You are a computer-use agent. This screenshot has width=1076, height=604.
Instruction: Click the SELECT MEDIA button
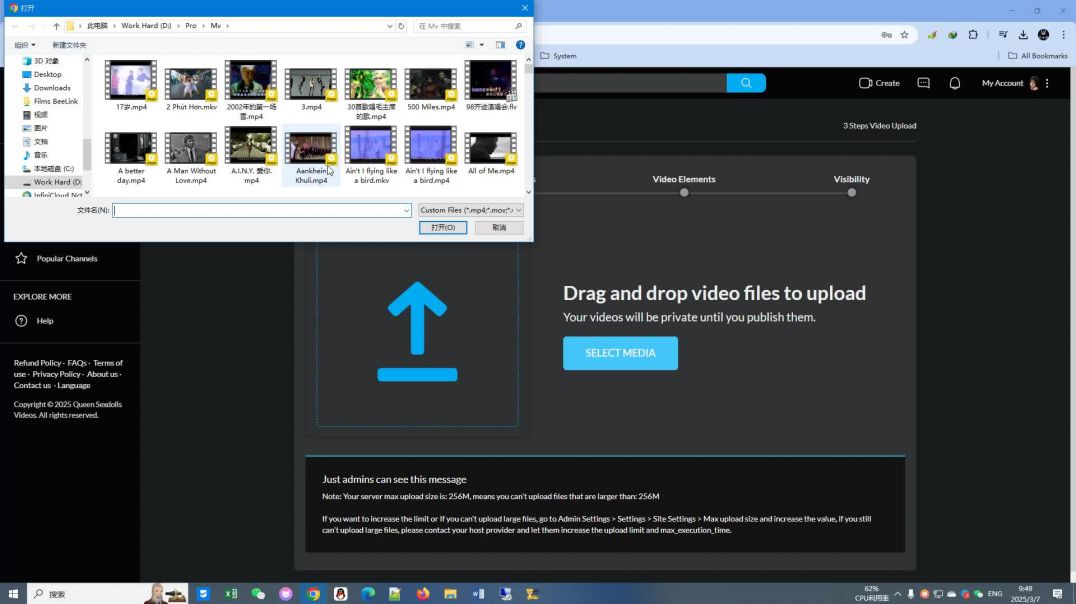(x=620, y=353)
